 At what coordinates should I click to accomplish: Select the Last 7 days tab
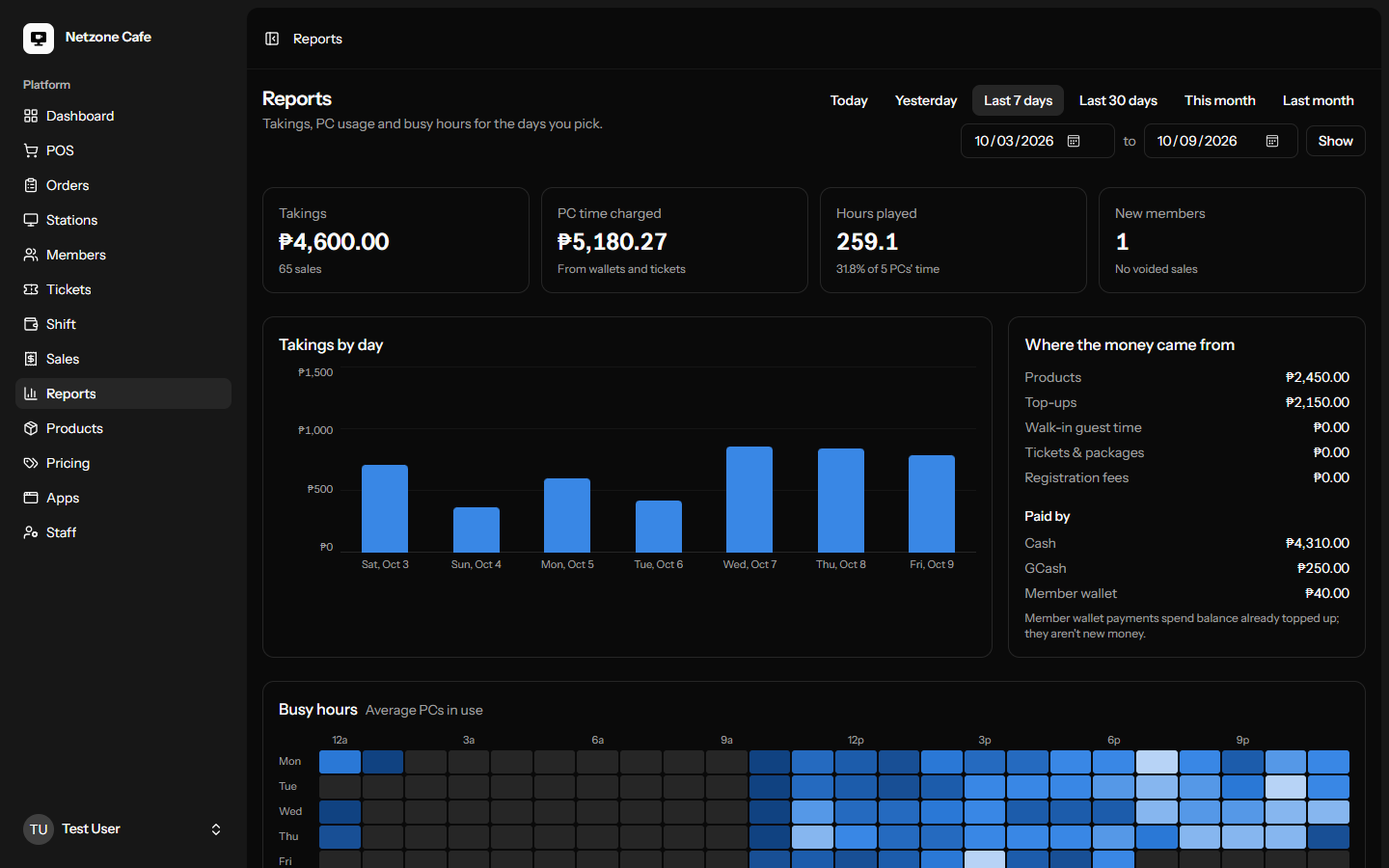tap(1018, 100)
